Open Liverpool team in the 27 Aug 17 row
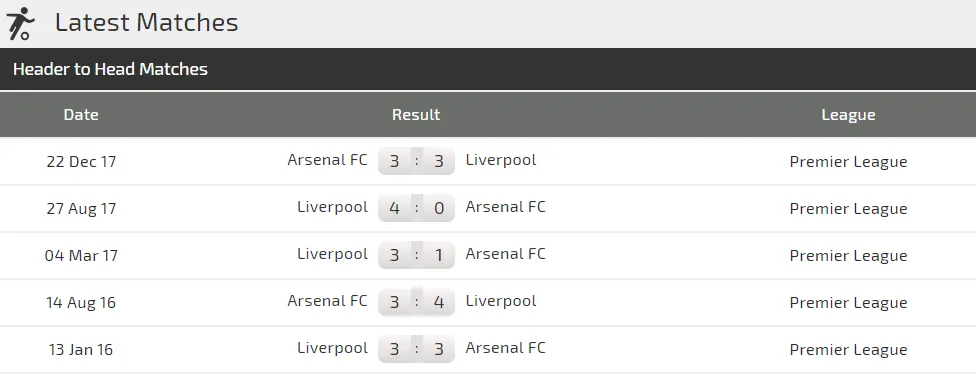Viewport: 976px width, 374px height. click(332, 207)
